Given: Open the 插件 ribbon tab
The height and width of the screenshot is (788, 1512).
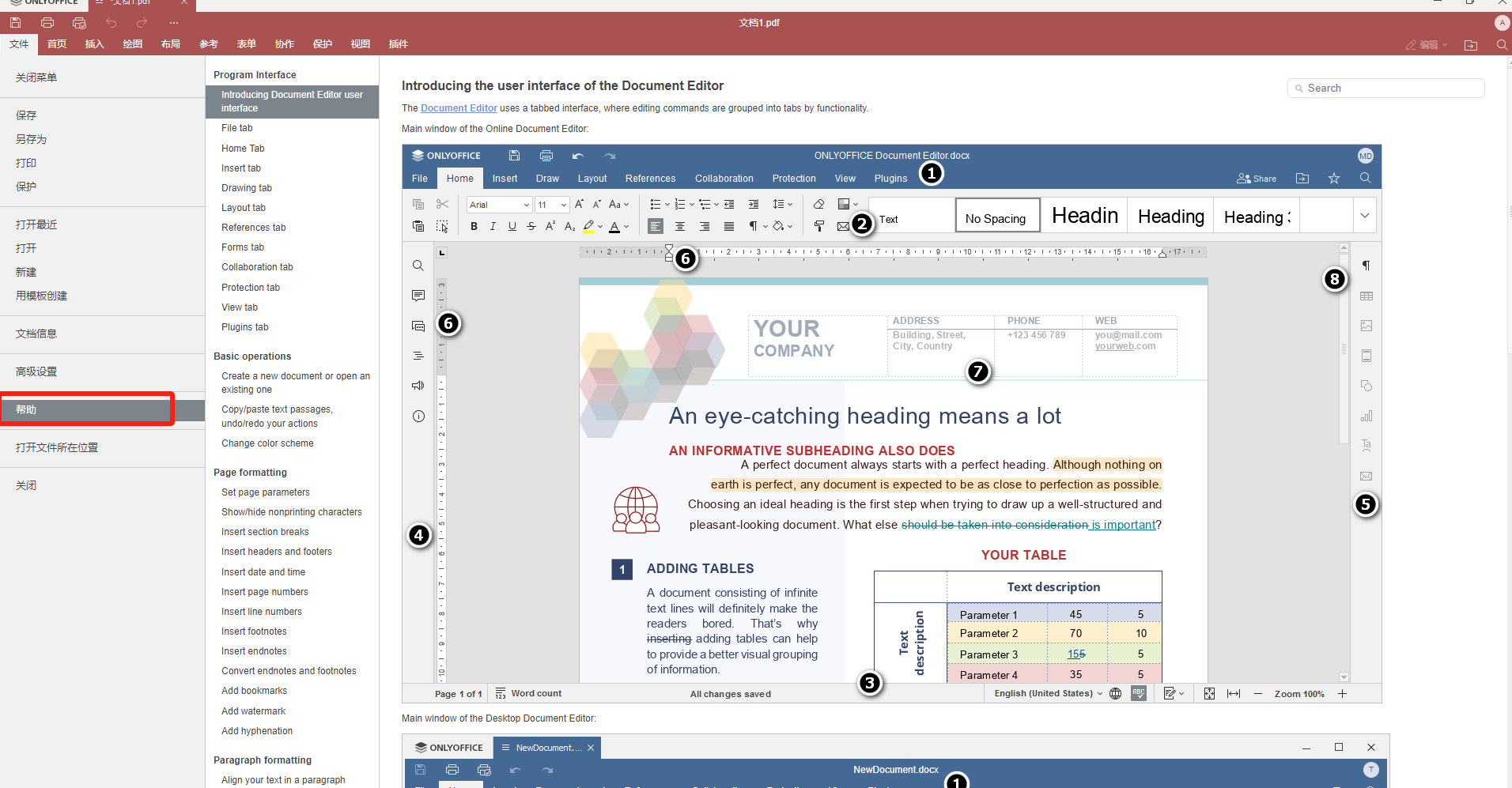Looking at the screenshot, I should point(399,44).
